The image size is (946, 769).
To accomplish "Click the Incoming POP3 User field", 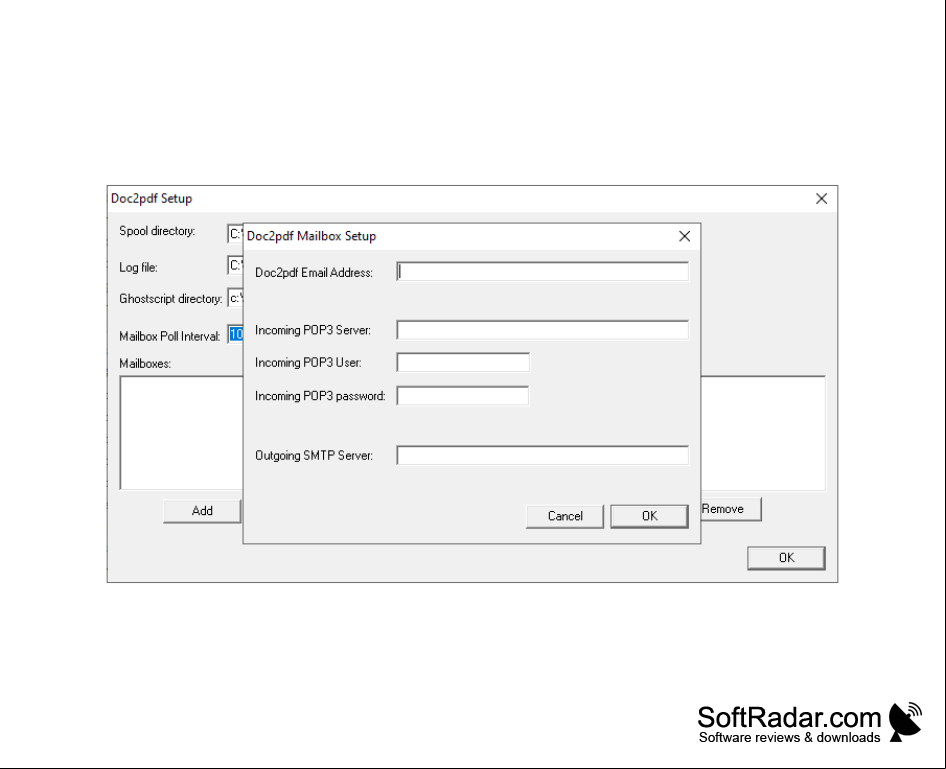I will coord(463,362).
